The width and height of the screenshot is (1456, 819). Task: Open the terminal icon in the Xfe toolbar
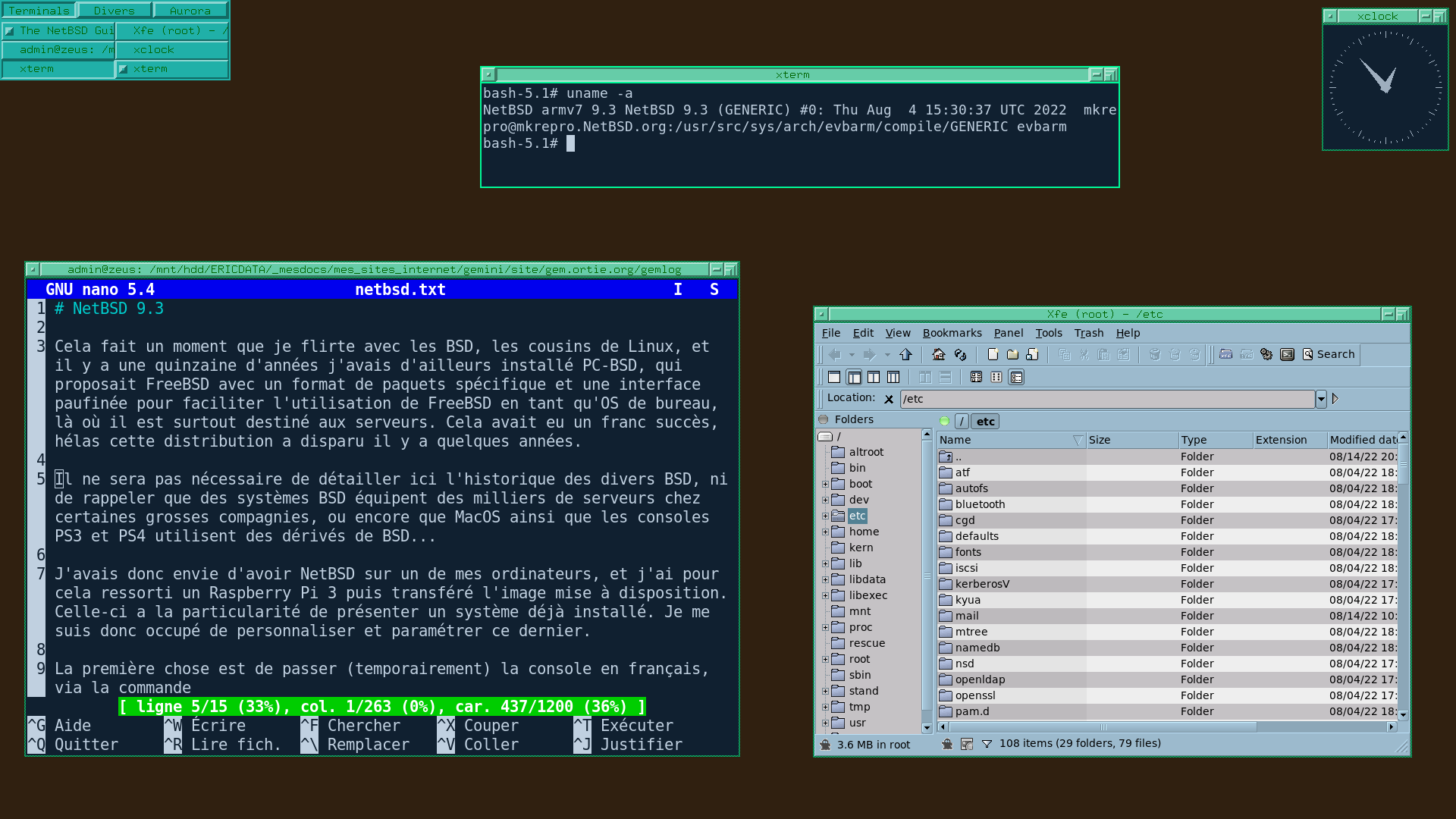1287,355
